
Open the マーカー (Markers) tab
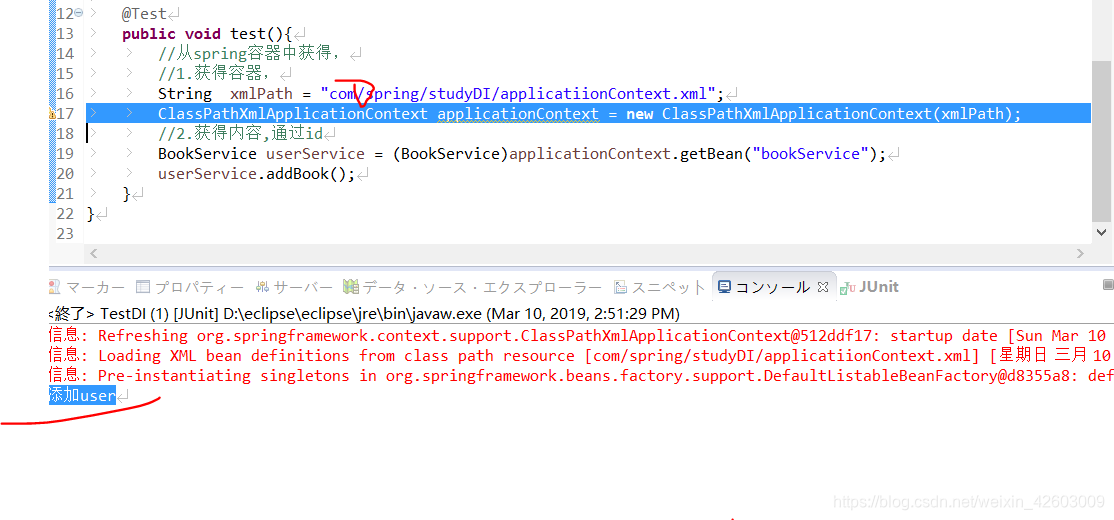click(x=87, y=287)
